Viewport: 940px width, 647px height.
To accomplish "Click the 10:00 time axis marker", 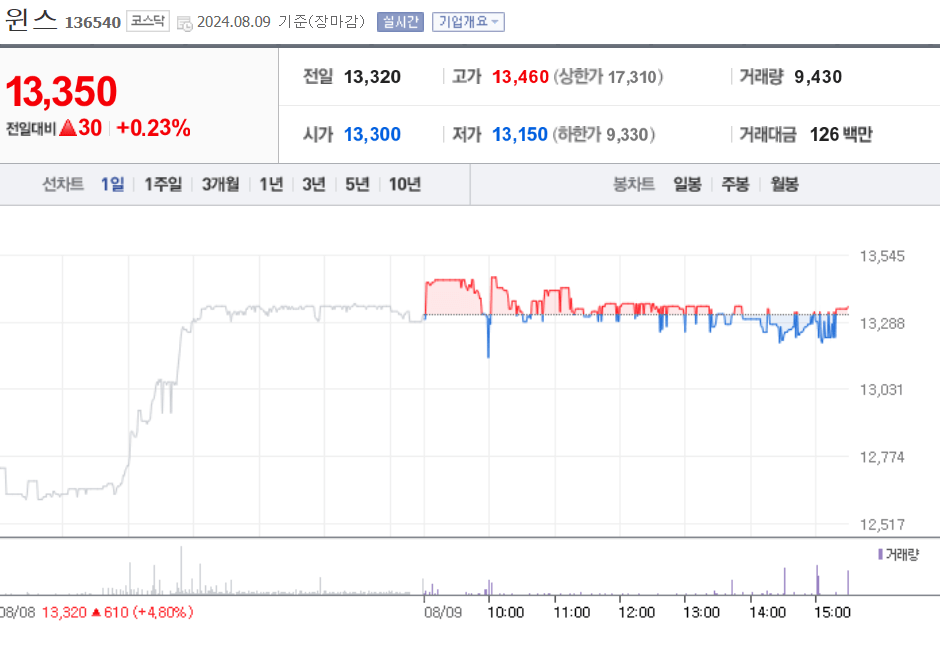I will [x=505, y=612].
